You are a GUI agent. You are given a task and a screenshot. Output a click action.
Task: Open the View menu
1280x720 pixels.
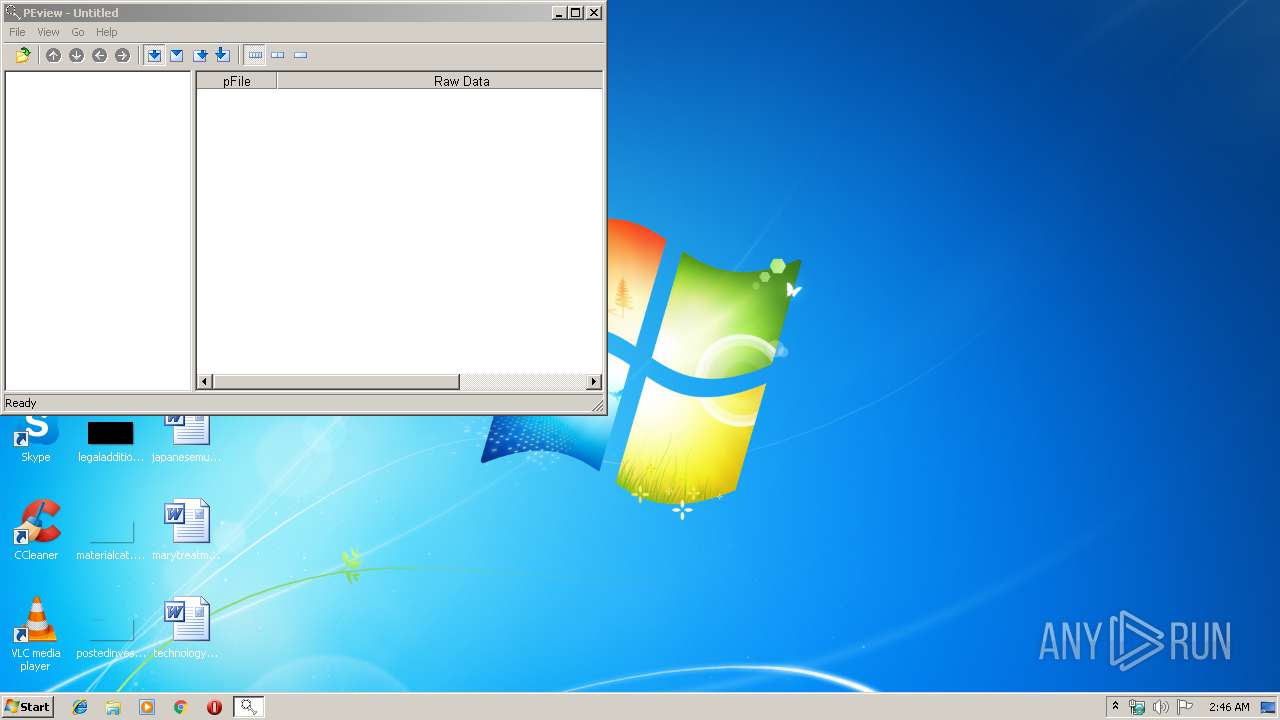48,32
